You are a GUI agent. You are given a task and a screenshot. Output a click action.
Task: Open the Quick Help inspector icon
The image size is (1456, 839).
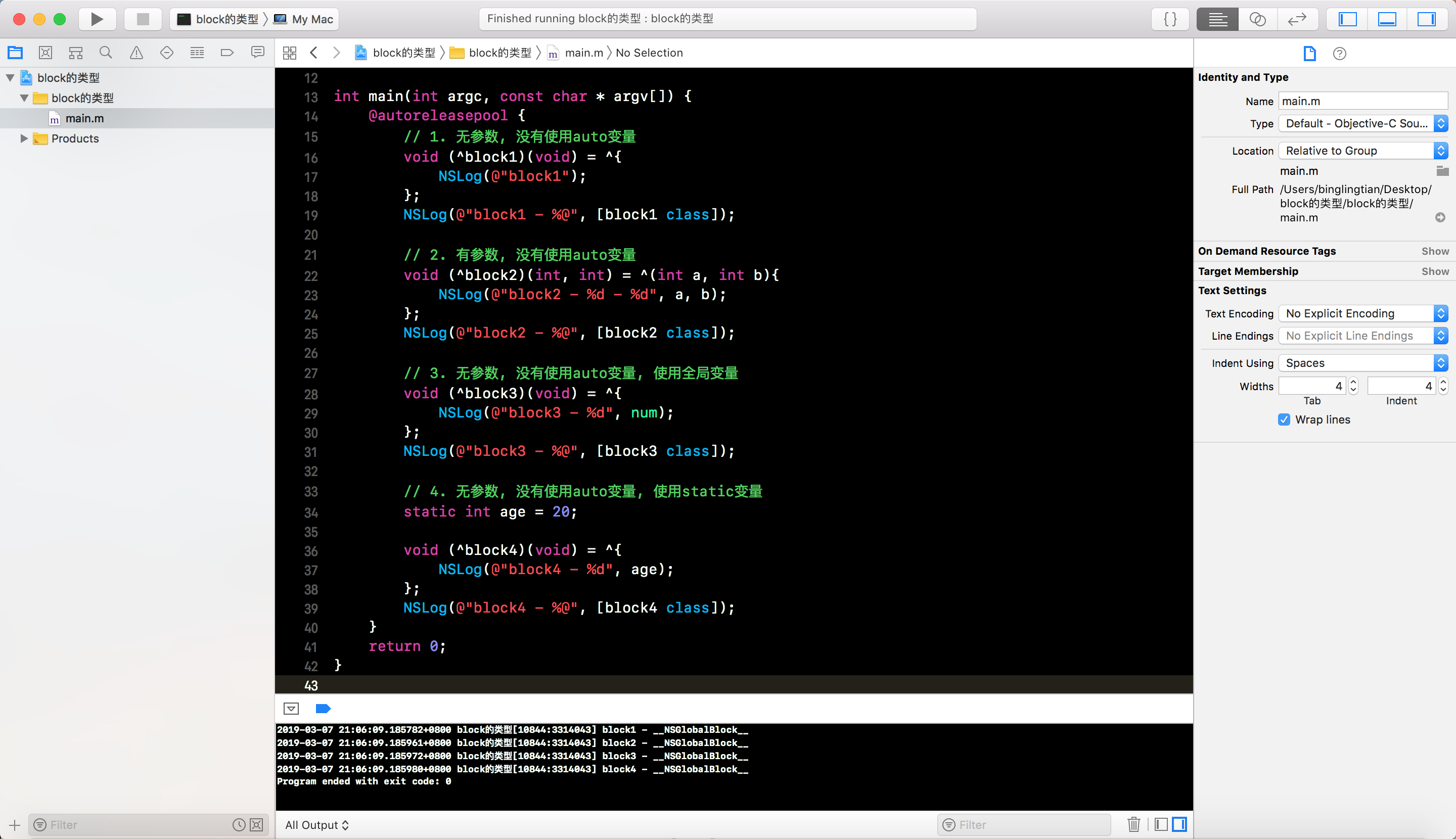(1340, 54)
